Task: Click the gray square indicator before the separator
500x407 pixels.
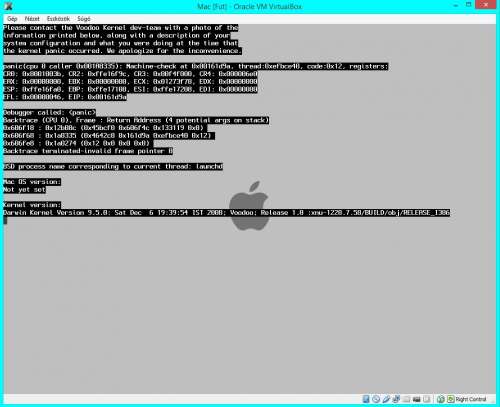Action: click(427, 399)
